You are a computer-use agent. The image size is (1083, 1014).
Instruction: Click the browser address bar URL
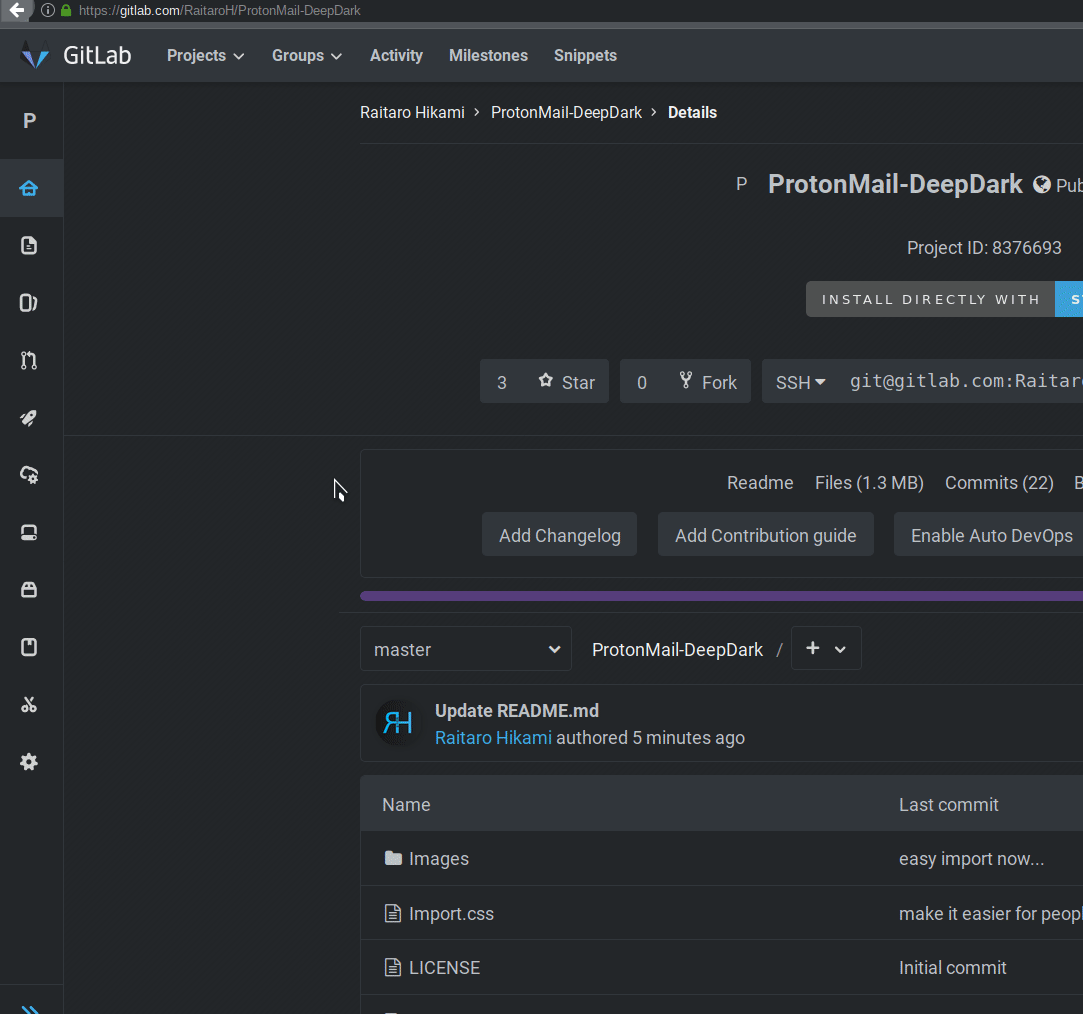(220, 10)
